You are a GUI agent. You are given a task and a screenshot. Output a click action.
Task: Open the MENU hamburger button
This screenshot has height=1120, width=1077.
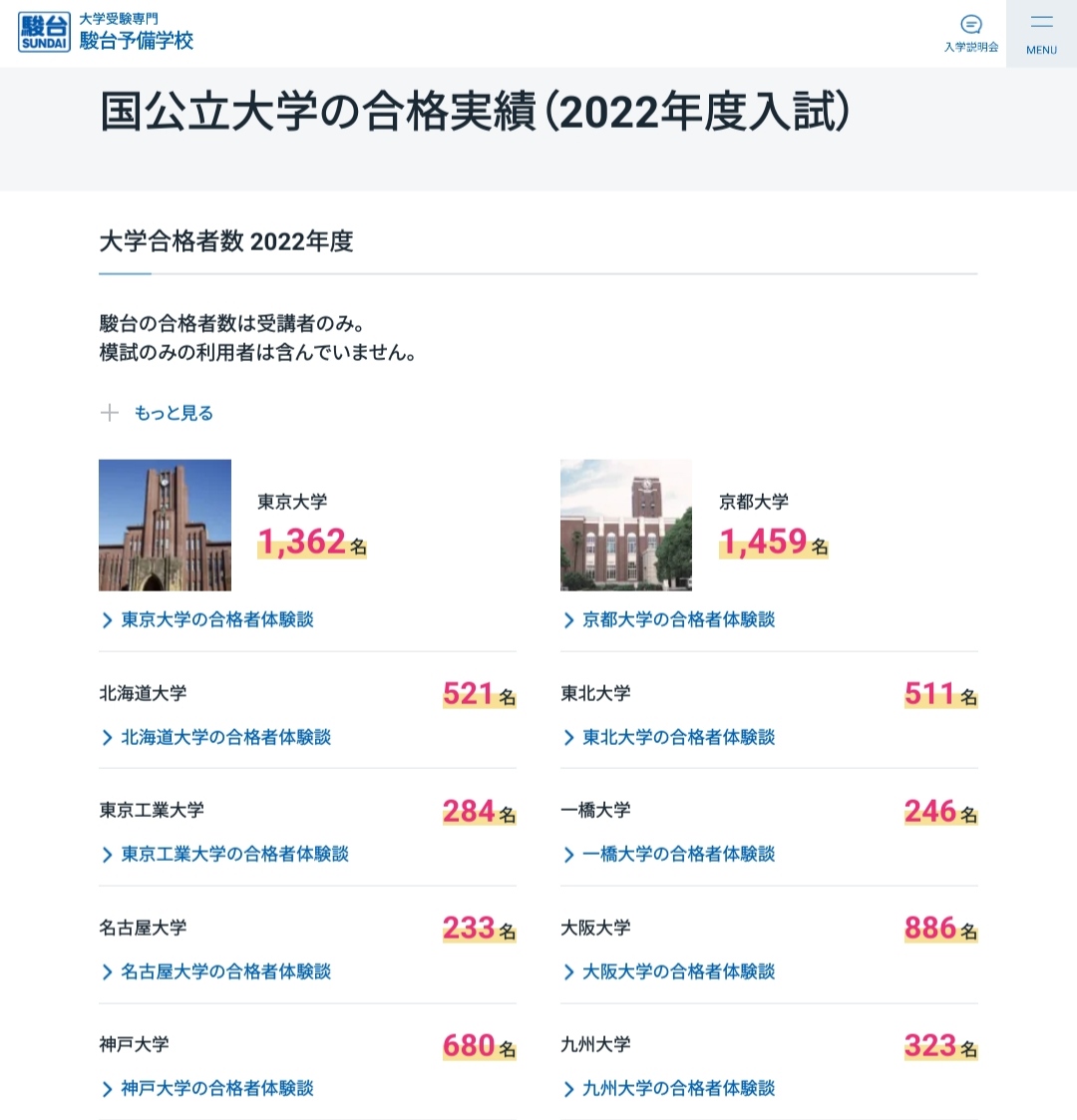pos(1041,34)
